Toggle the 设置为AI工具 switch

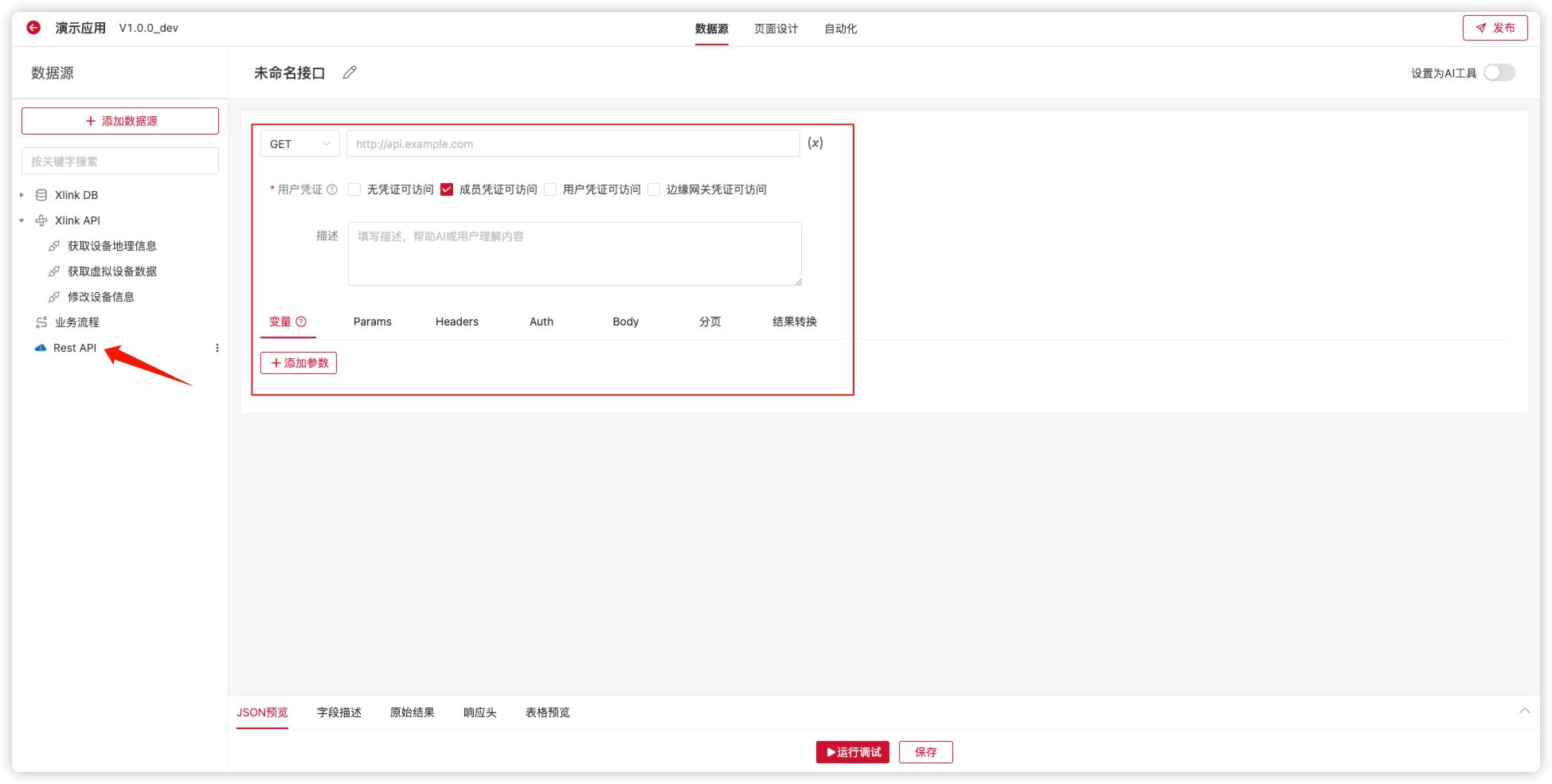pyautogui.click(x=1498, y=73)
